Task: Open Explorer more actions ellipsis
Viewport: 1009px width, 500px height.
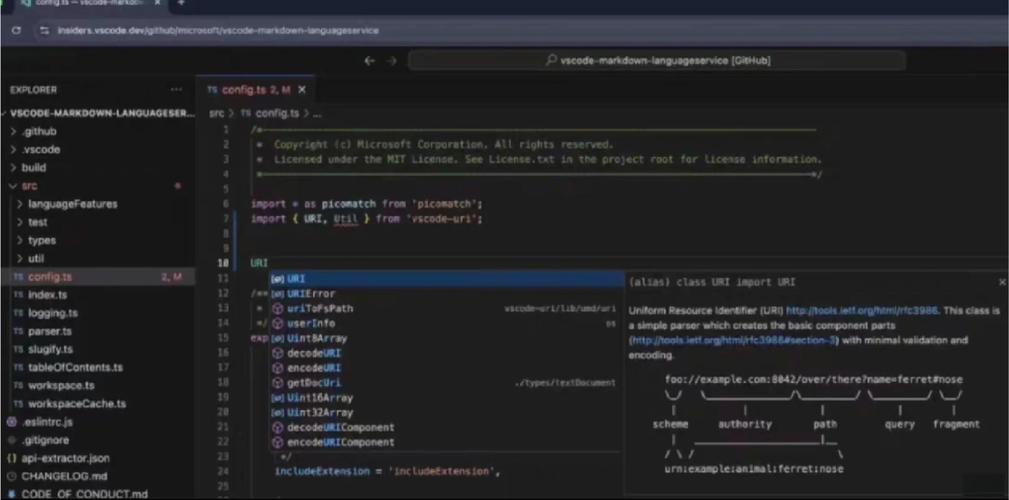Action: (176, 89)
